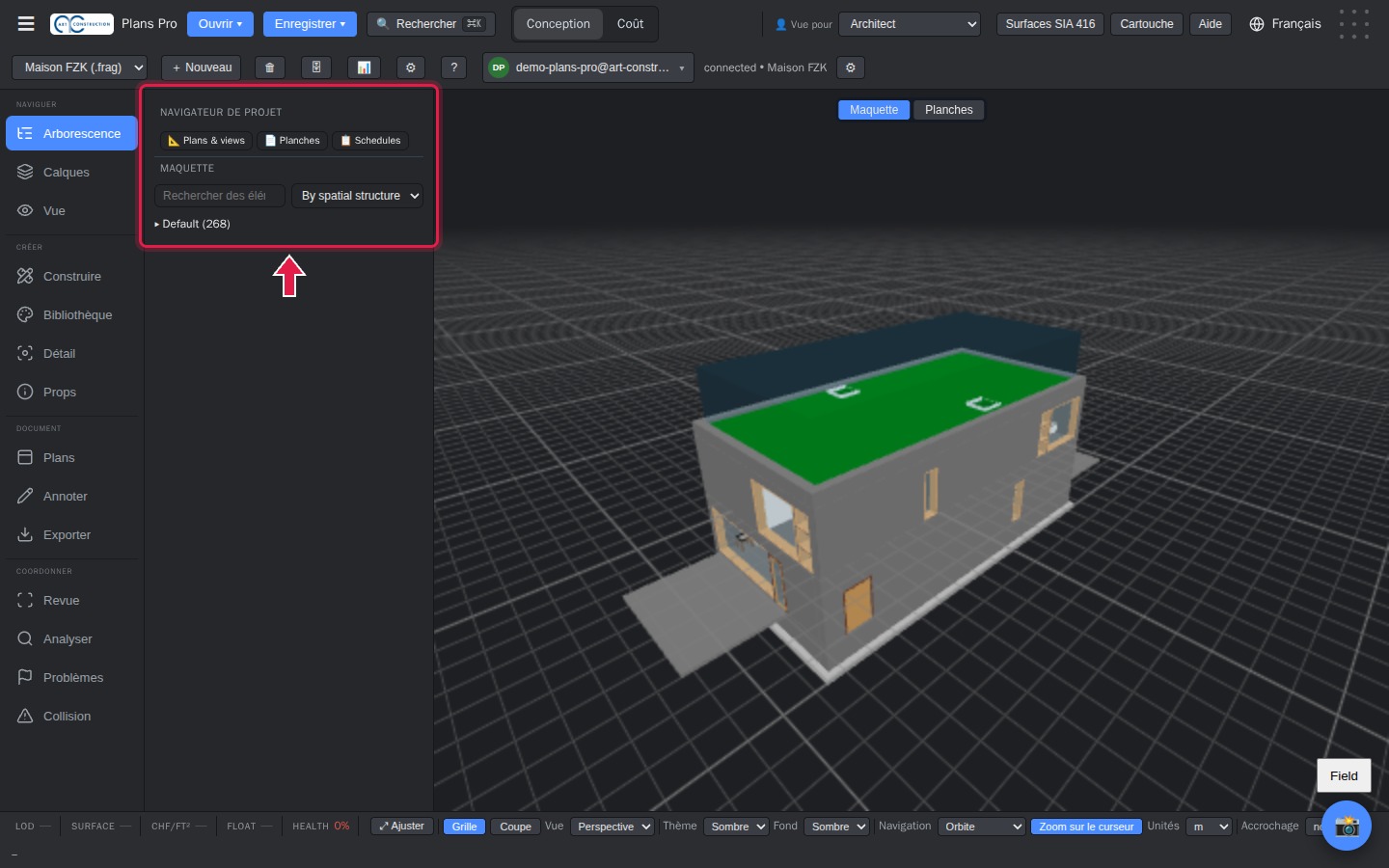
Task: Open demo-plans-pro account dropdown
Action: coord(588,68)
